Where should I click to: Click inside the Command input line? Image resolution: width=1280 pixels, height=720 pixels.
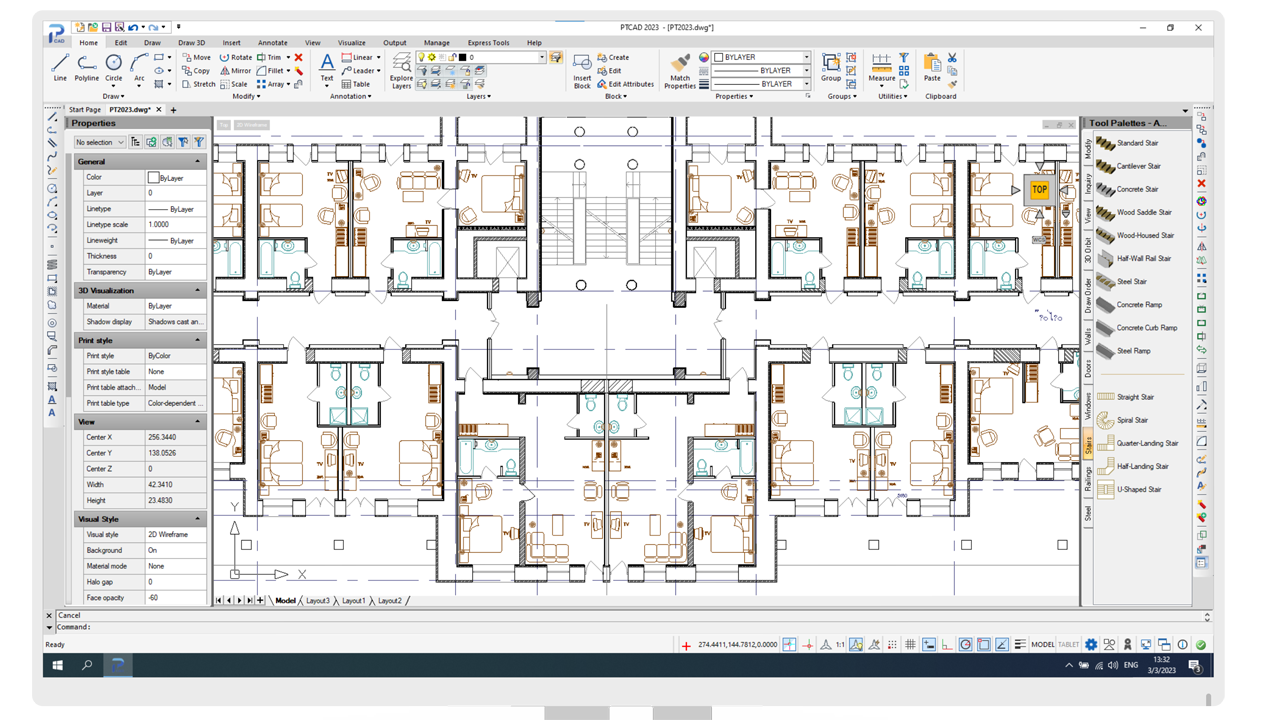(x=120, y=628)
